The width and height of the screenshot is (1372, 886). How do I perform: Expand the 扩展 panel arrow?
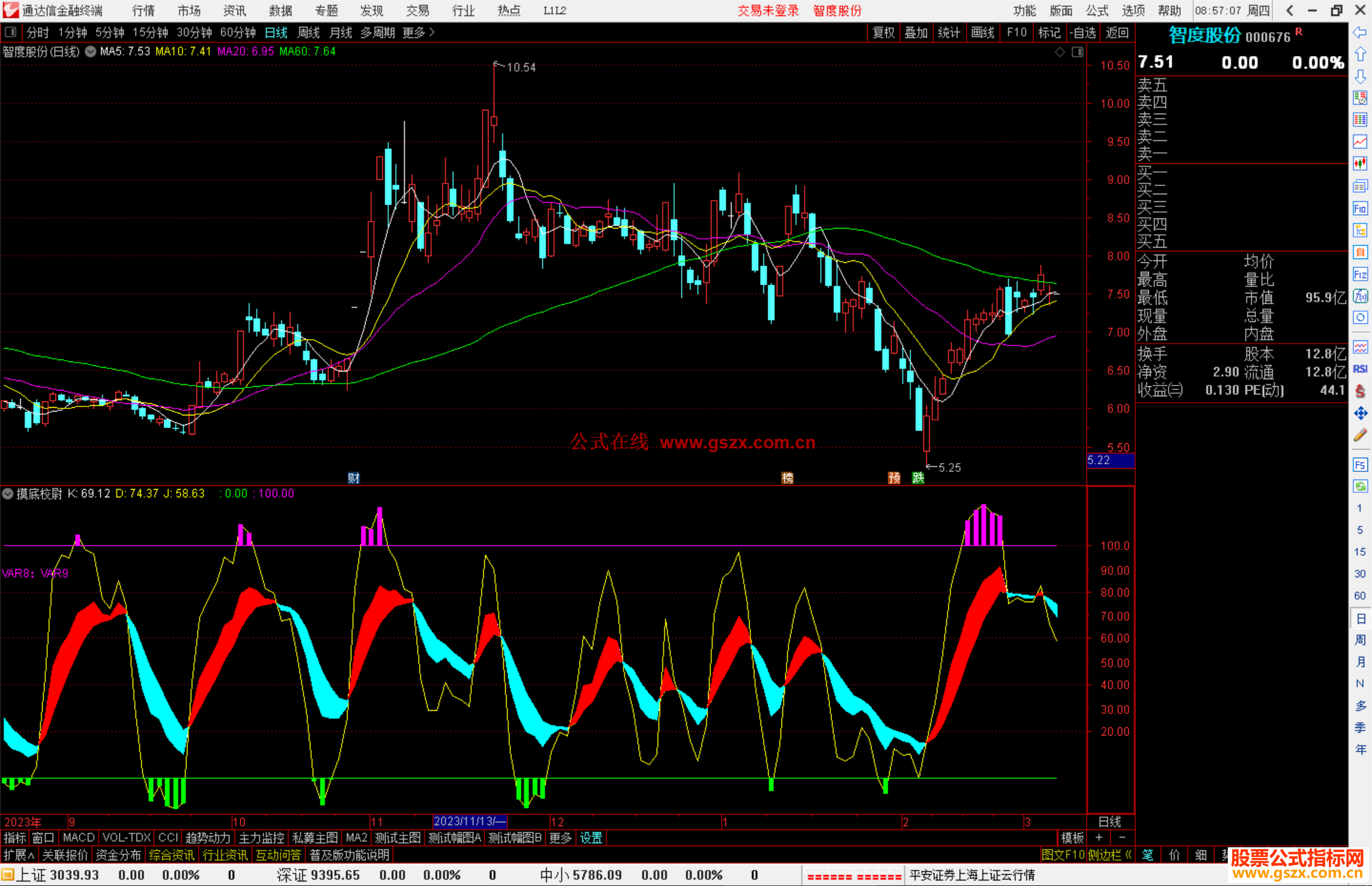tap(19, 855)
